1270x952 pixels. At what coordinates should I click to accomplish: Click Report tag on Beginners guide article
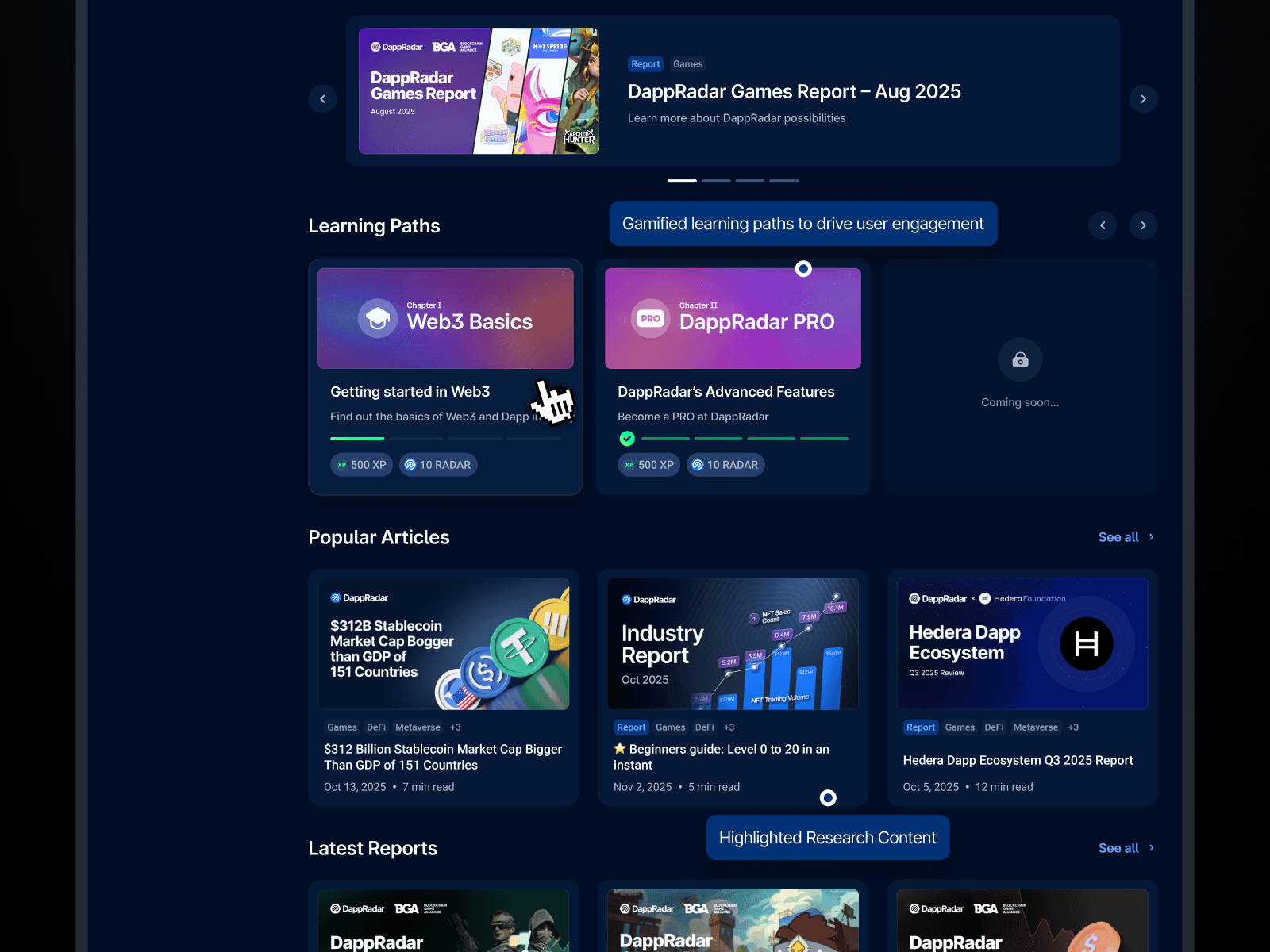pos(631,727)
